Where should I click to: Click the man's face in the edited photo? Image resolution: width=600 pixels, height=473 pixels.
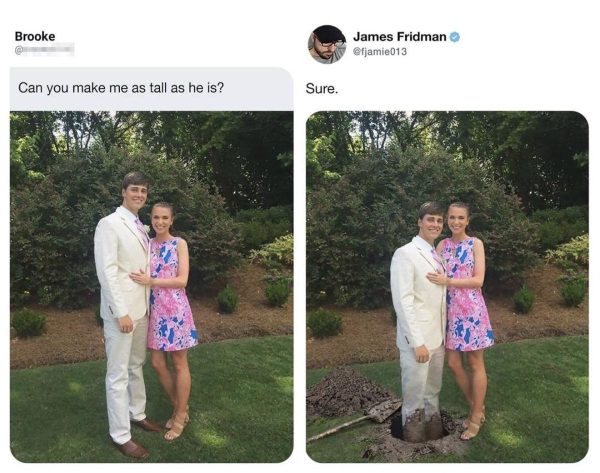[x=431, y=223]
